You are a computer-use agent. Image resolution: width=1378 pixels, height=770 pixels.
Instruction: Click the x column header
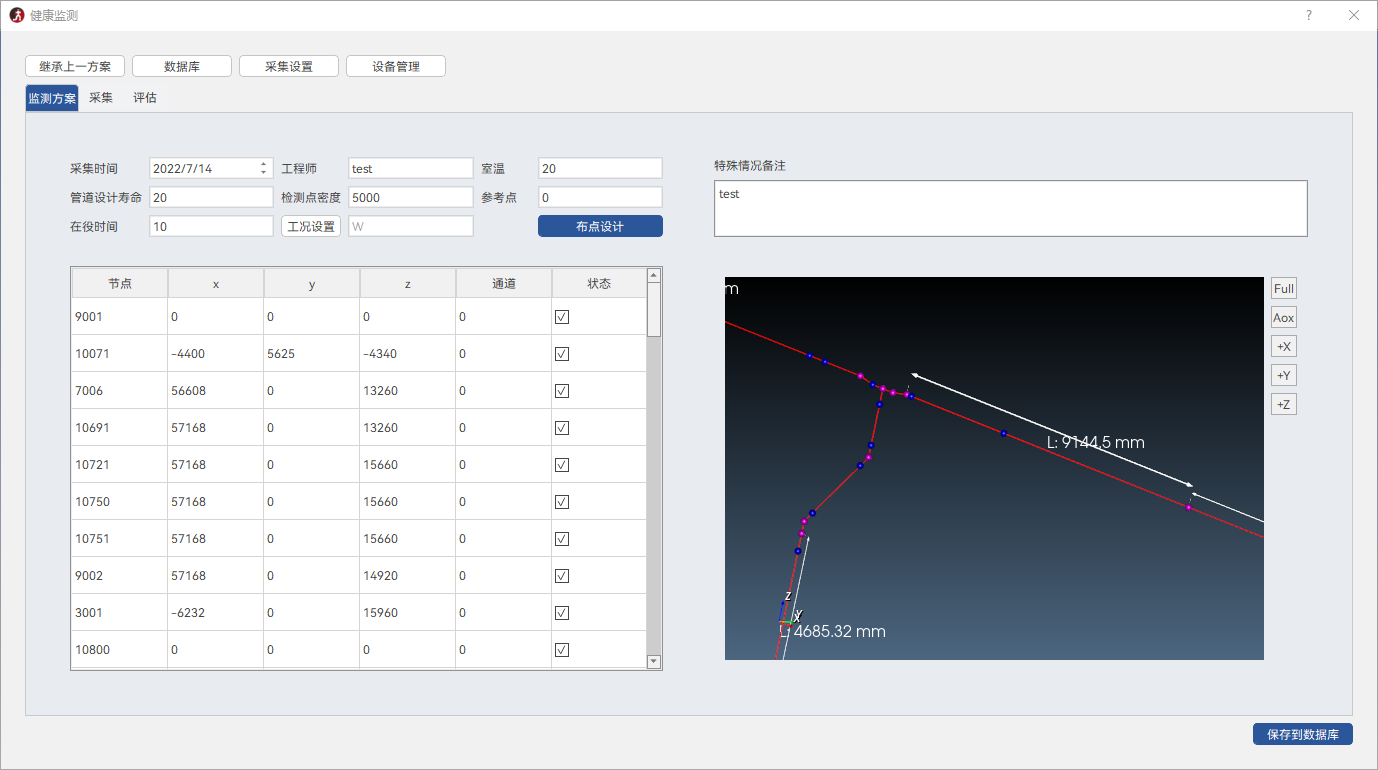pyautogui.click(x=216, y=283)
